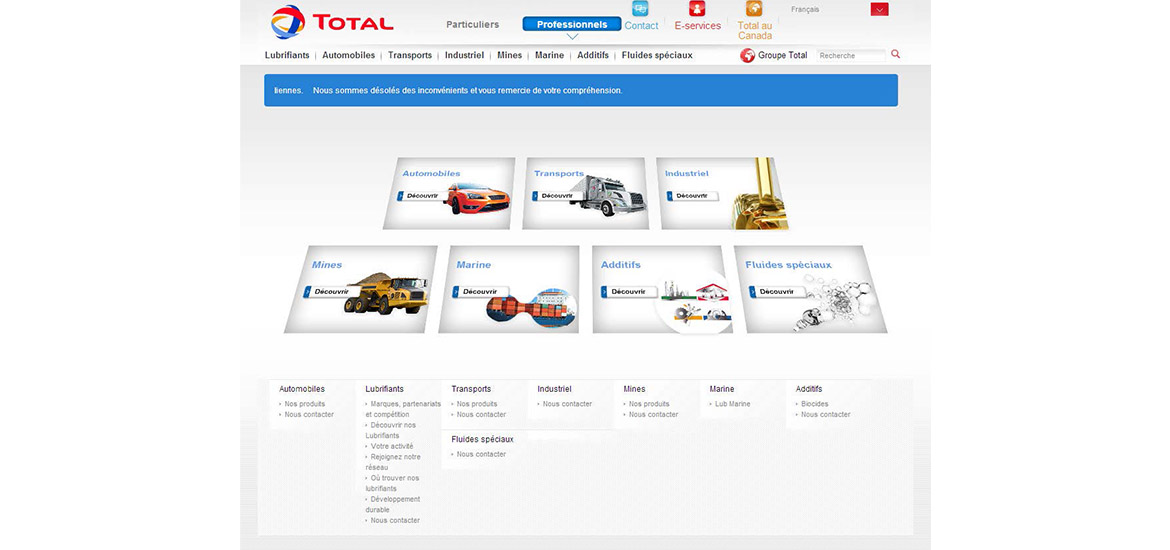Screen dimensions: 1170x550
Task: Open the Développement durable footer link
Action: point(393,504)
